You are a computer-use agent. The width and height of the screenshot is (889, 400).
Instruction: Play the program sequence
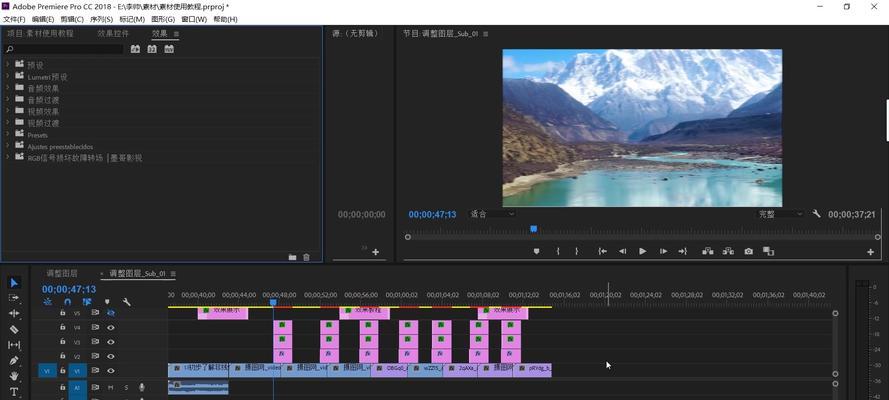(x=642, y=251)
